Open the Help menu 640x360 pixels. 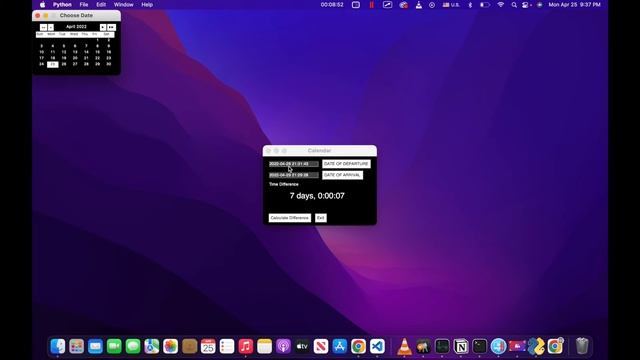147,5
